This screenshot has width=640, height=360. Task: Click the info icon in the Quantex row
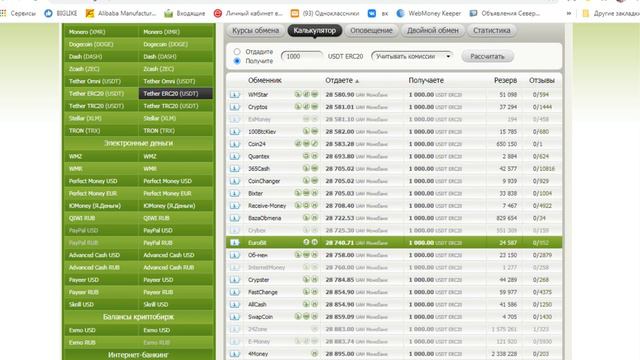[235, 156]
